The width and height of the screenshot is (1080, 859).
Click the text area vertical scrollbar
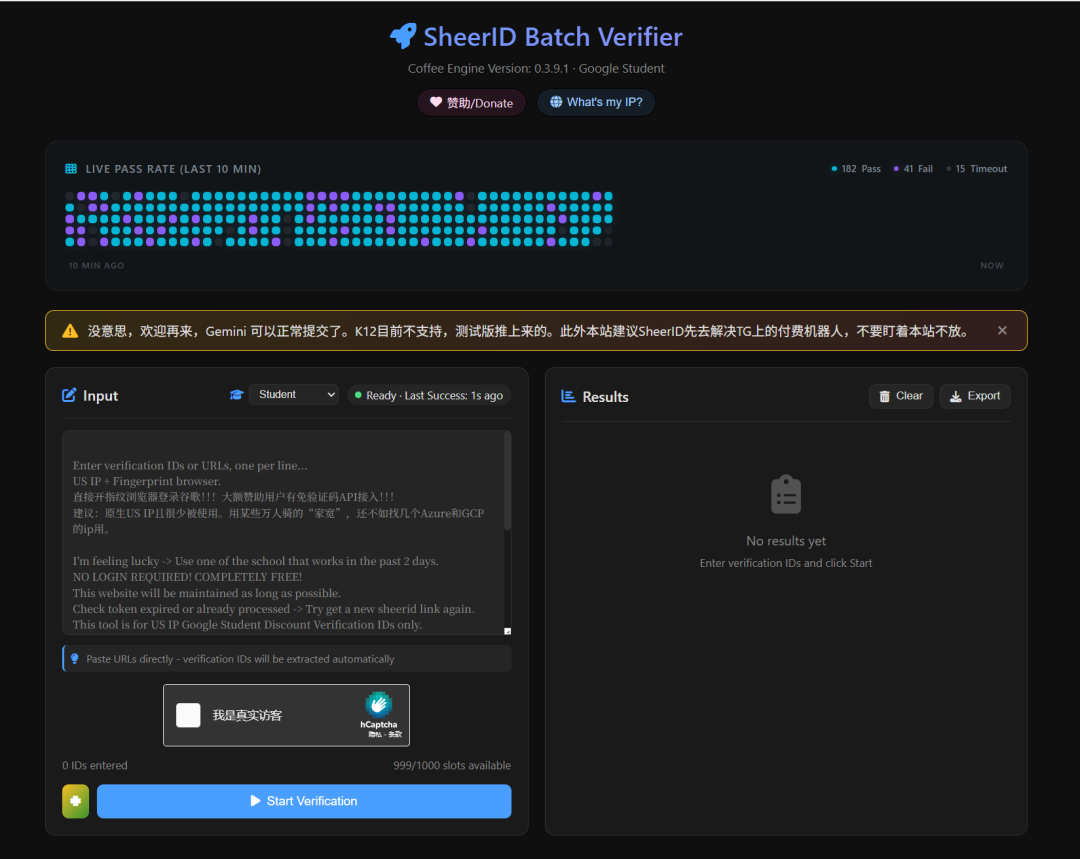coord(508,482)
